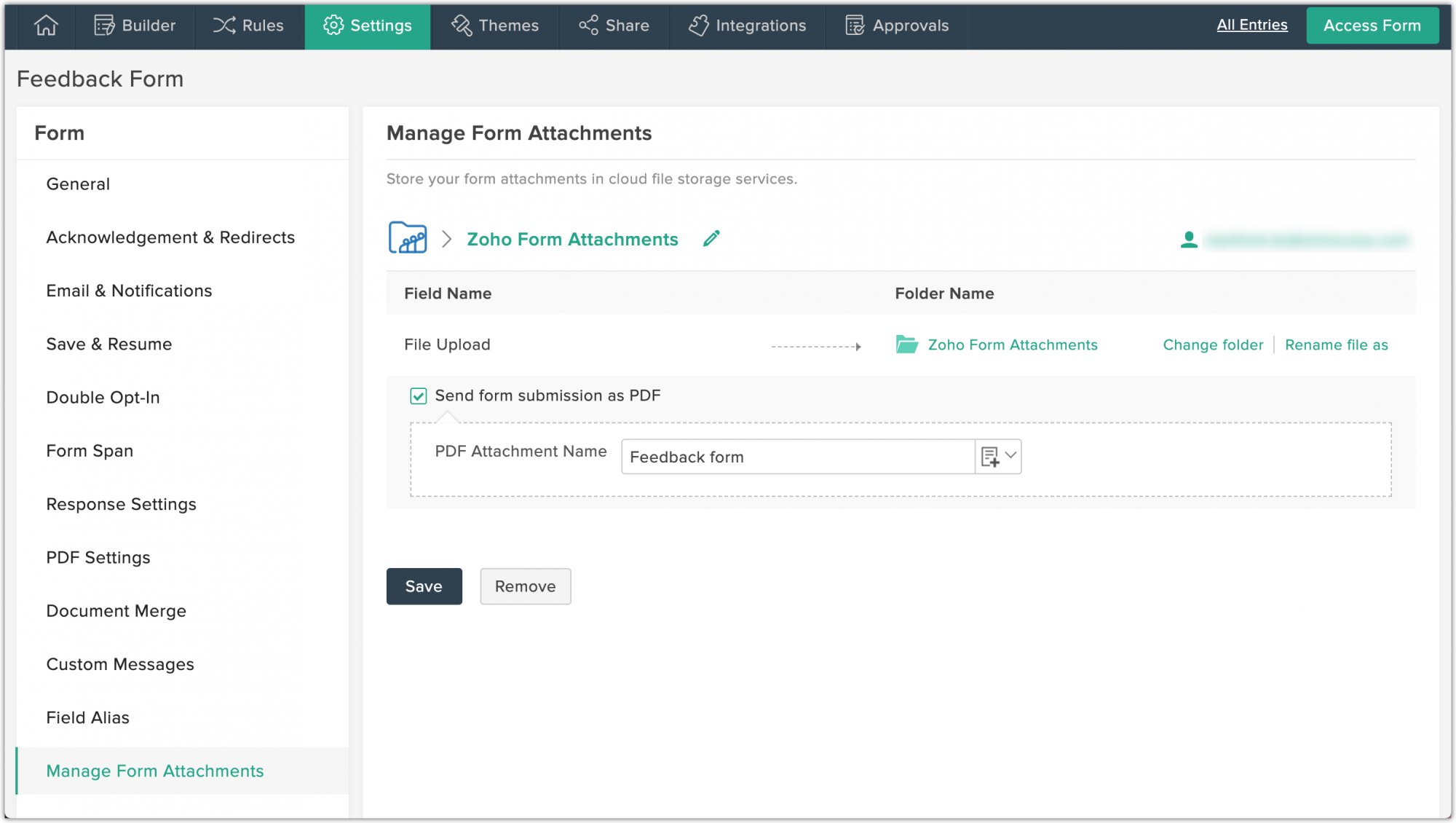Select Email & Notifications from the sidebar

pos(129,291)
